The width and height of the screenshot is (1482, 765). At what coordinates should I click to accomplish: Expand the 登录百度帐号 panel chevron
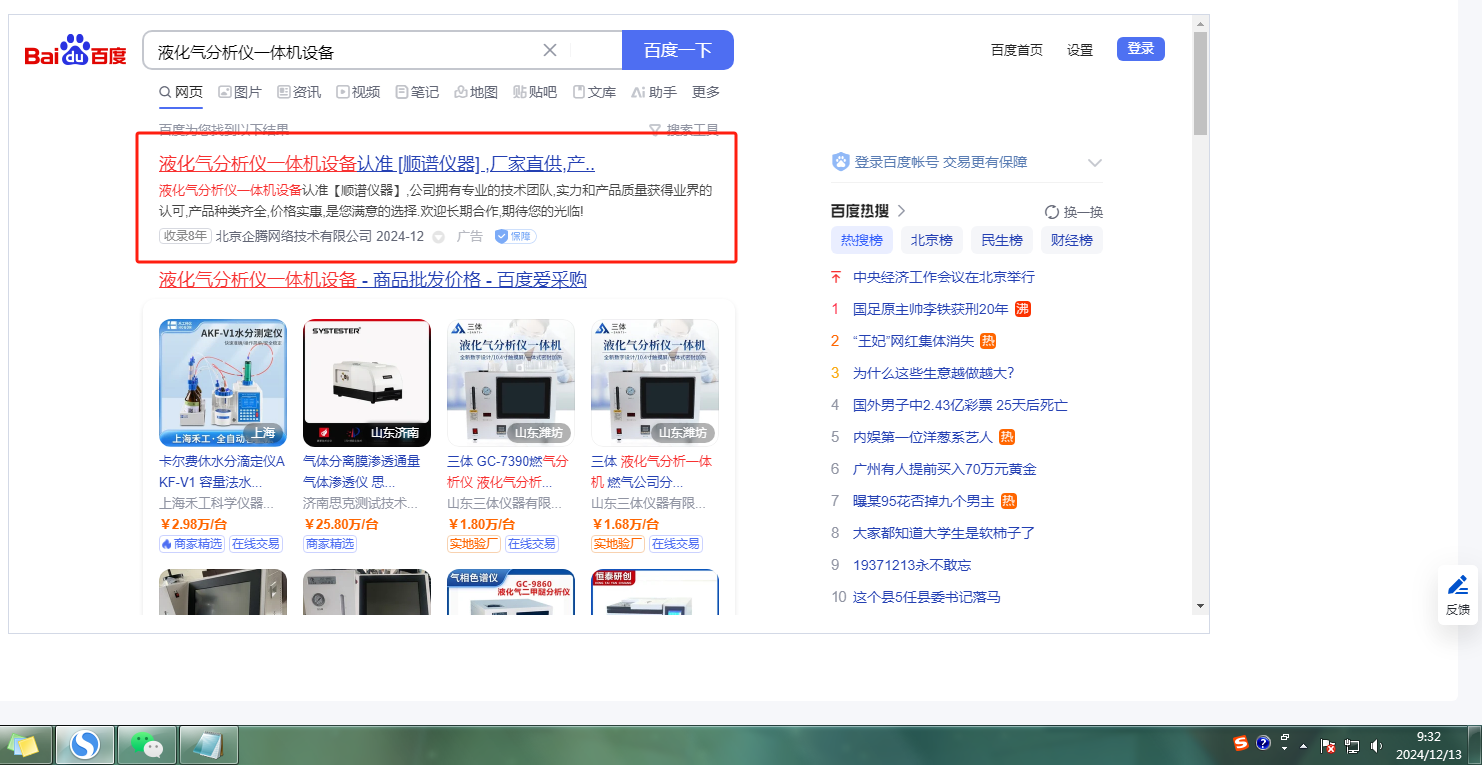click(x=1094, y=163)
